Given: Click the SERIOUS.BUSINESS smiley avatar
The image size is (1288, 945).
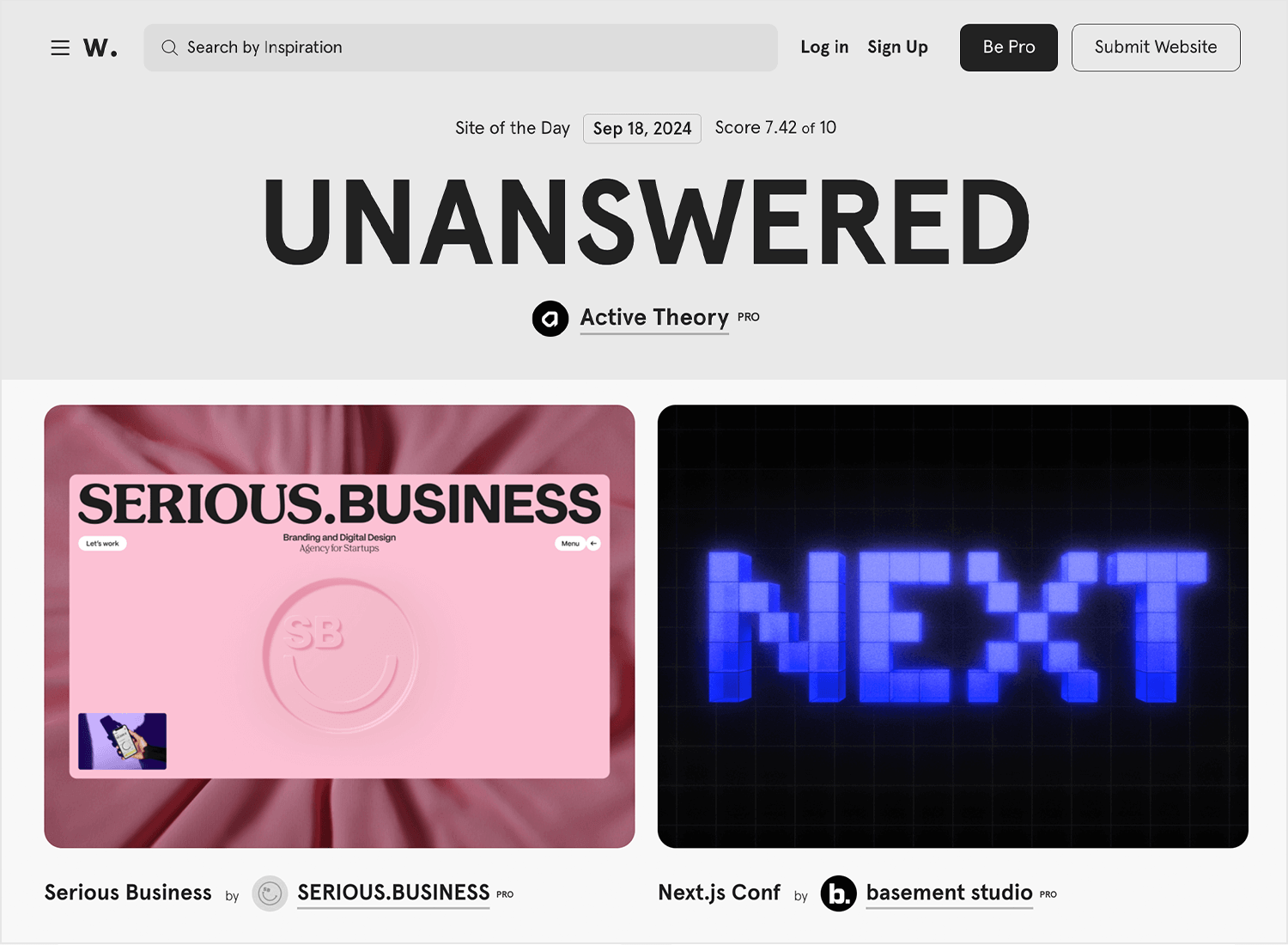Looking at the screenshot, I should click(x=270, y=893).
